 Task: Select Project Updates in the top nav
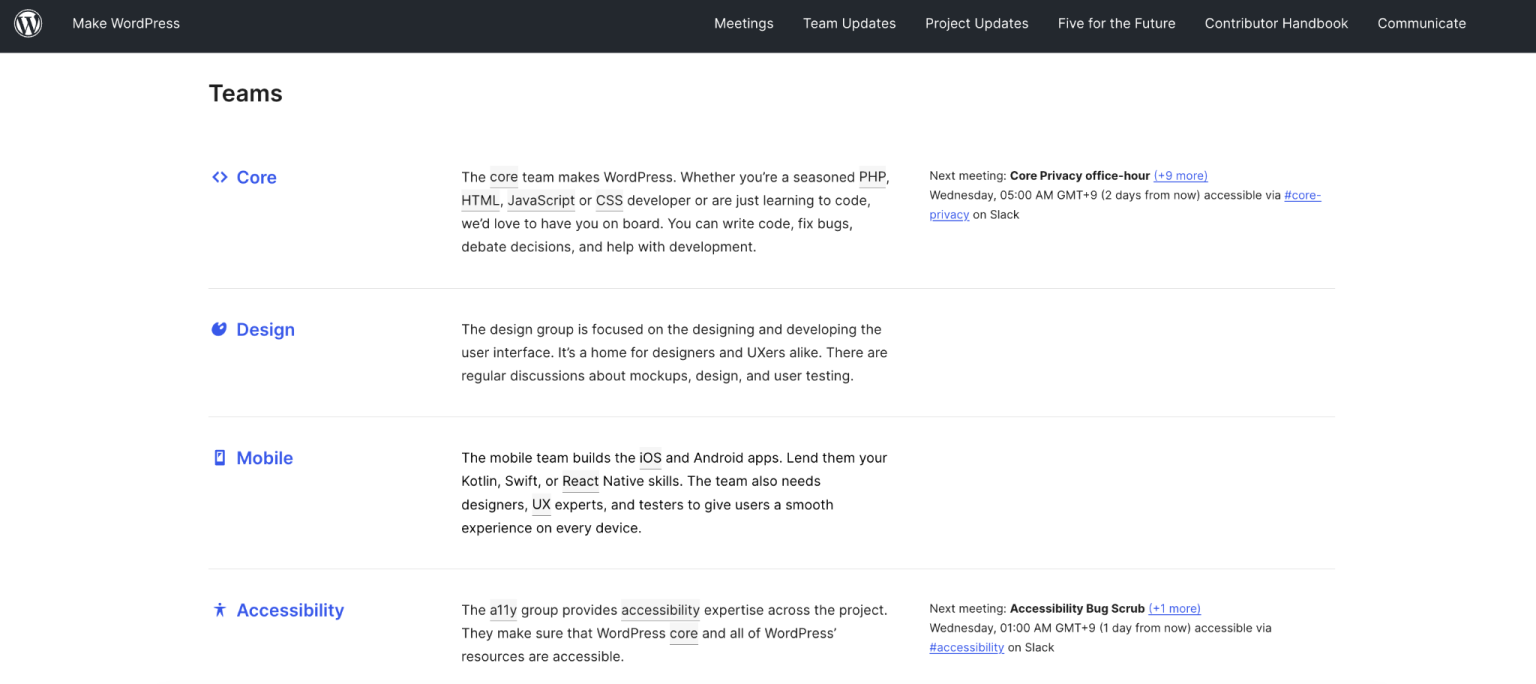point(977,23)
